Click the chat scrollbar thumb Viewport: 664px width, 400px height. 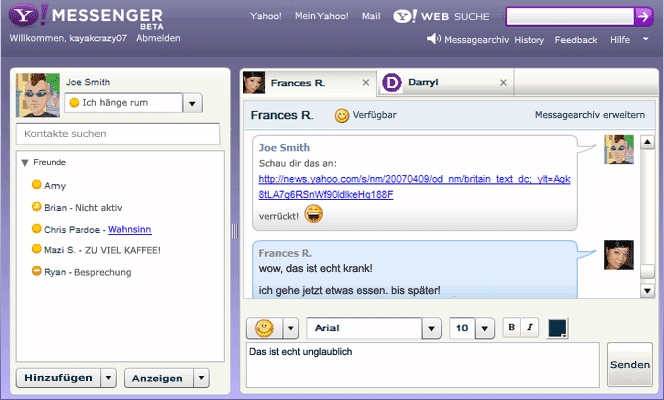coord(647,271)
